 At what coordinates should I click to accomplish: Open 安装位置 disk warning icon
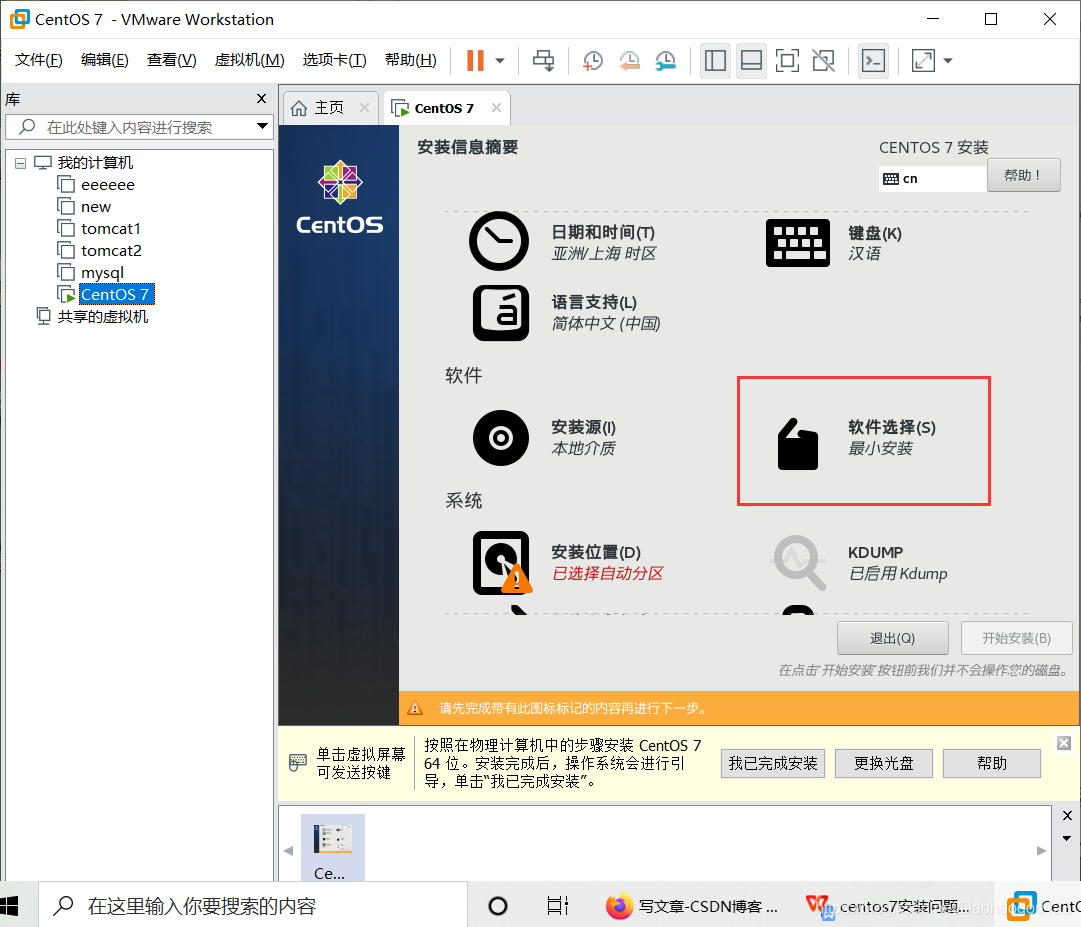[503, 562]
